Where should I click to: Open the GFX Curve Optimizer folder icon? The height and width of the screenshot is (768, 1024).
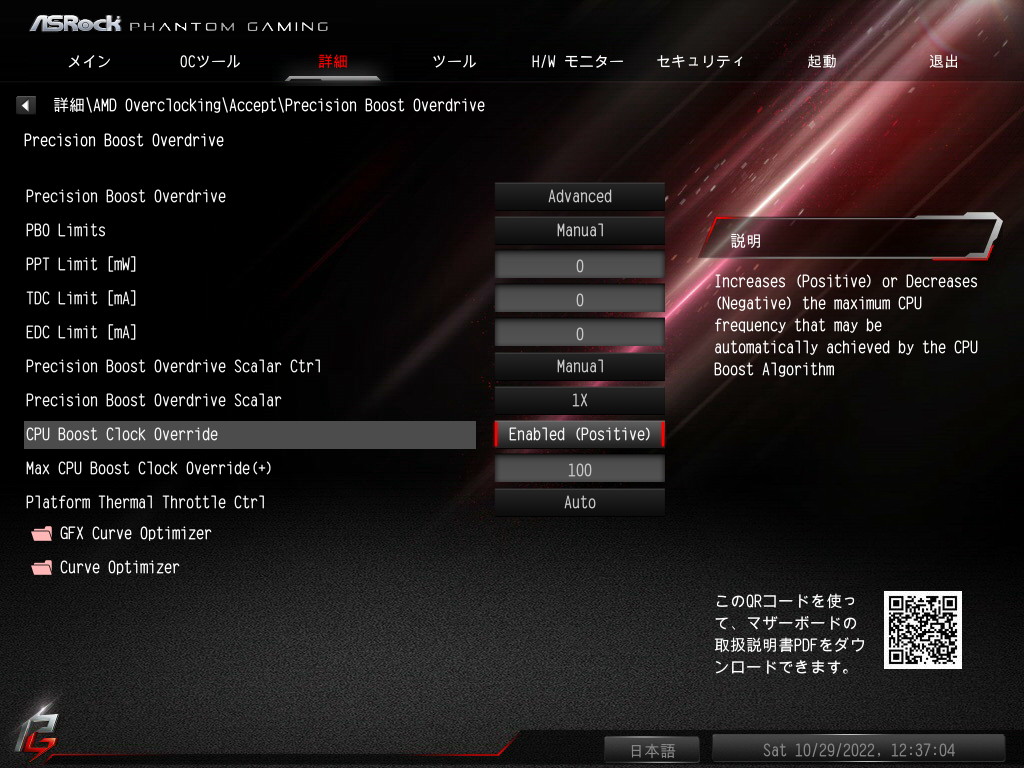(42, 534)
